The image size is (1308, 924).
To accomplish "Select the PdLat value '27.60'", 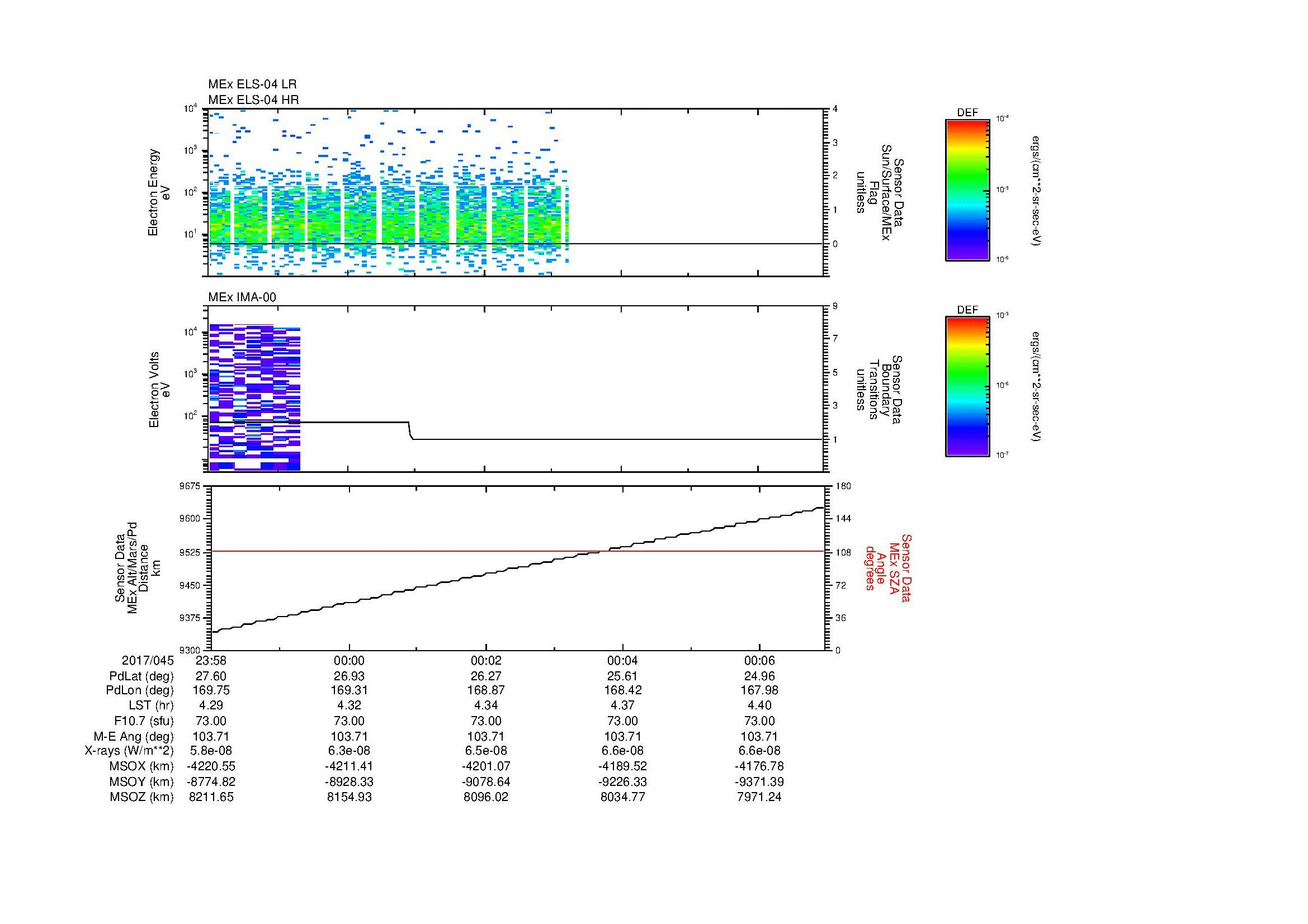I will 211,676.
